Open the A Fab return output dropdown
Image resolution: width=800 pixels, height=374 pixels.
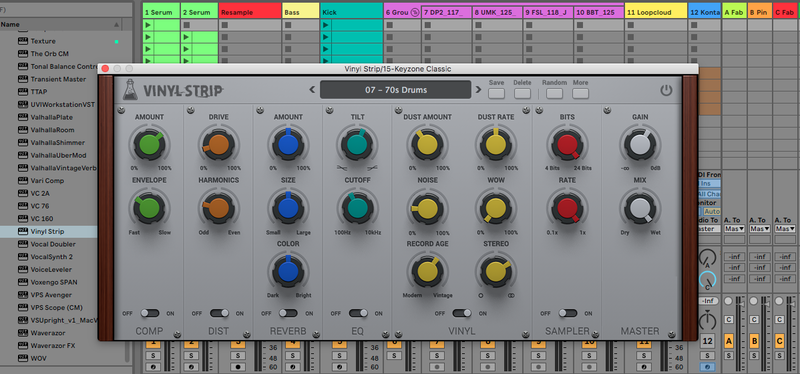(734, 229)
